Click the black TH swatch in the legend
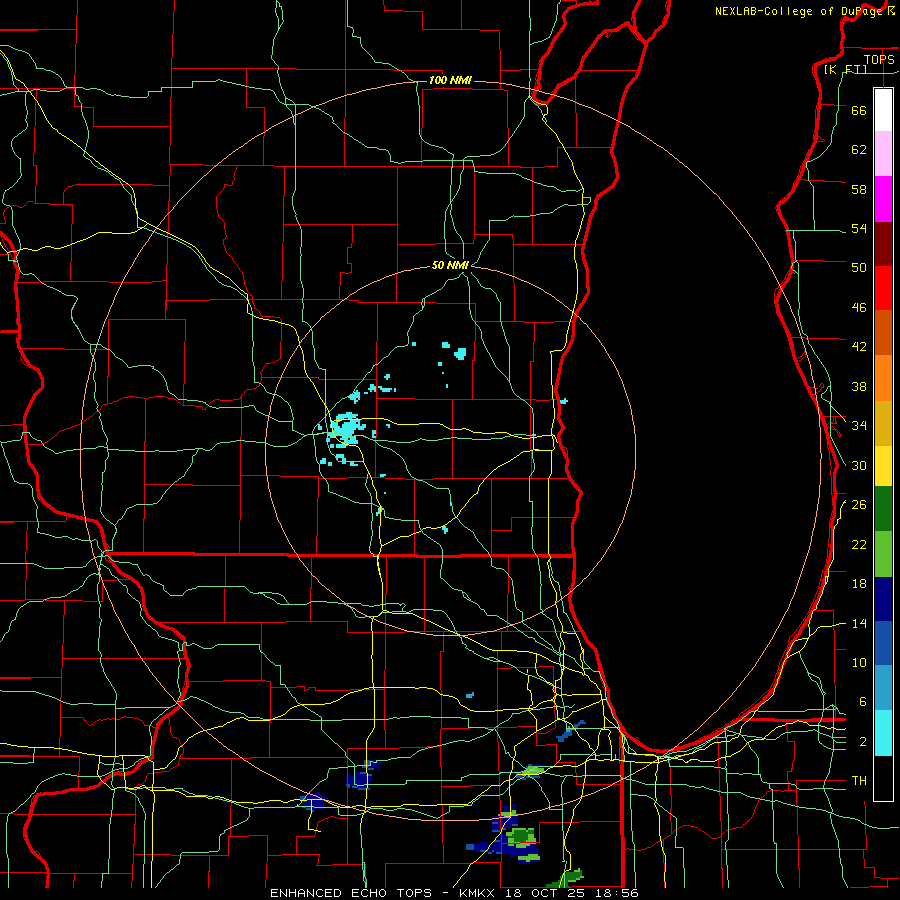The width and height of the screenshot is (900, 900). (883, 778)
